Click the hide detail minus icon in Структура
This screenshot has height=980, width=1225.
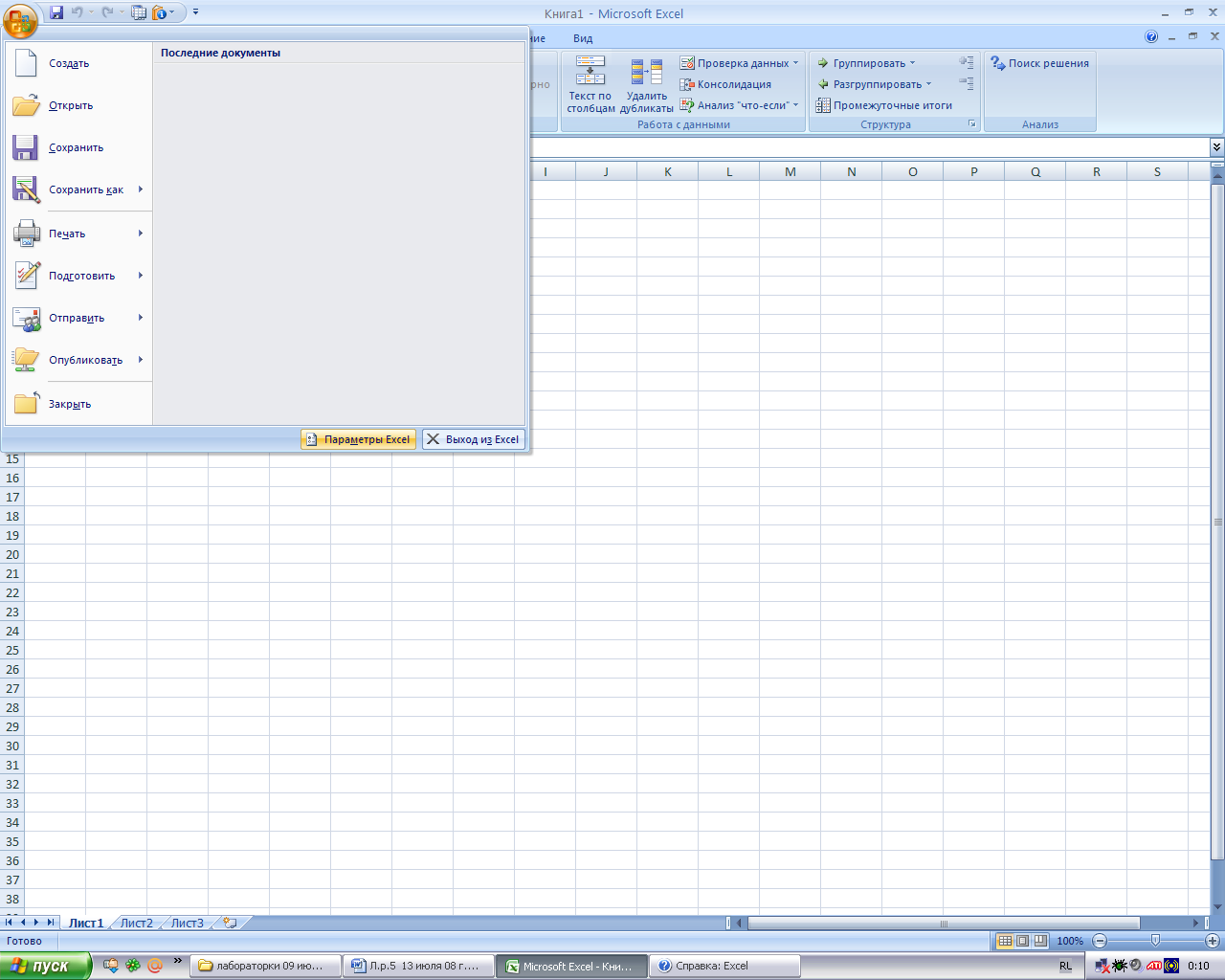tap(967, 83)
